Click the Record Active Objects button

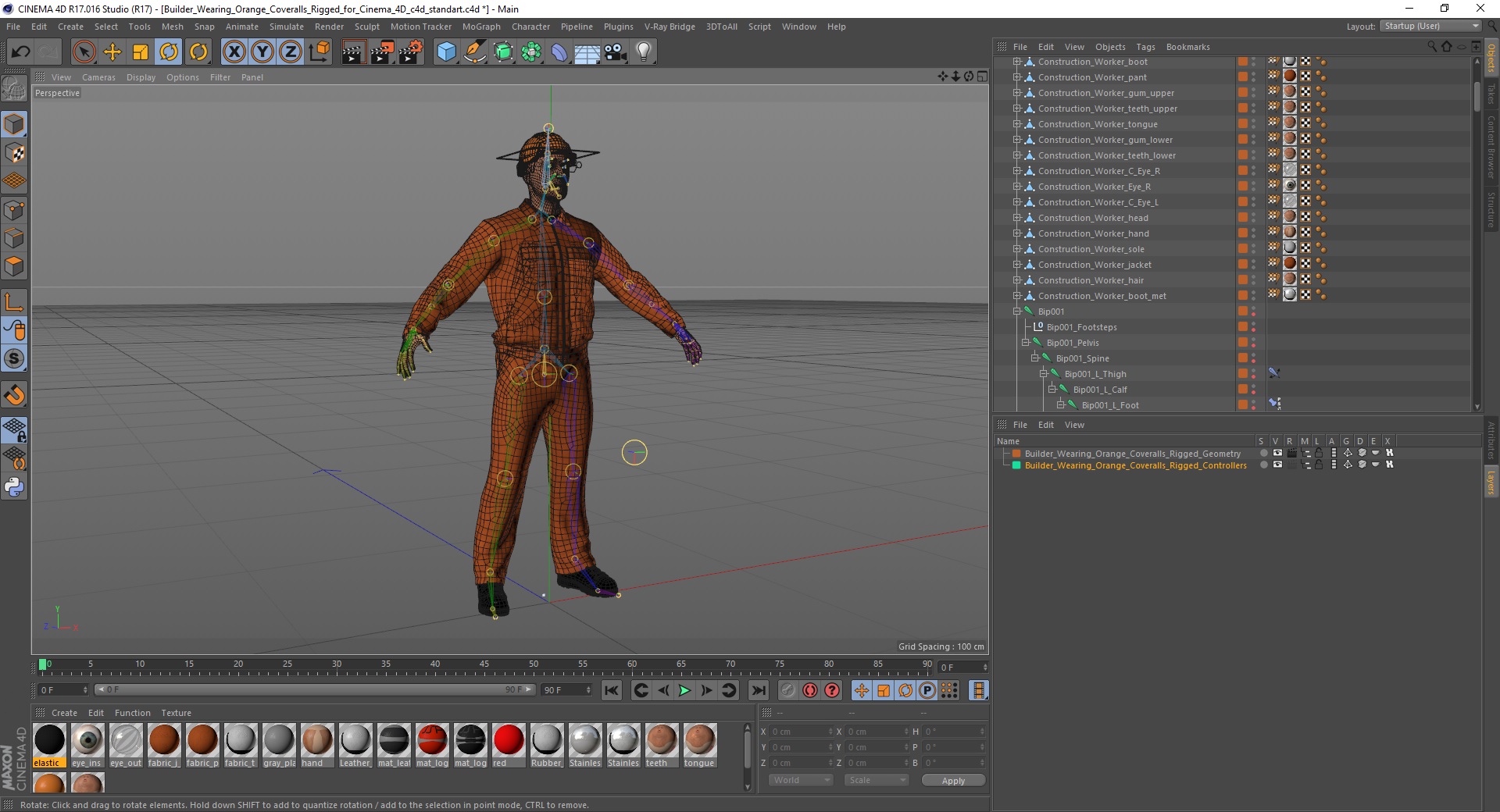(787, 690)
